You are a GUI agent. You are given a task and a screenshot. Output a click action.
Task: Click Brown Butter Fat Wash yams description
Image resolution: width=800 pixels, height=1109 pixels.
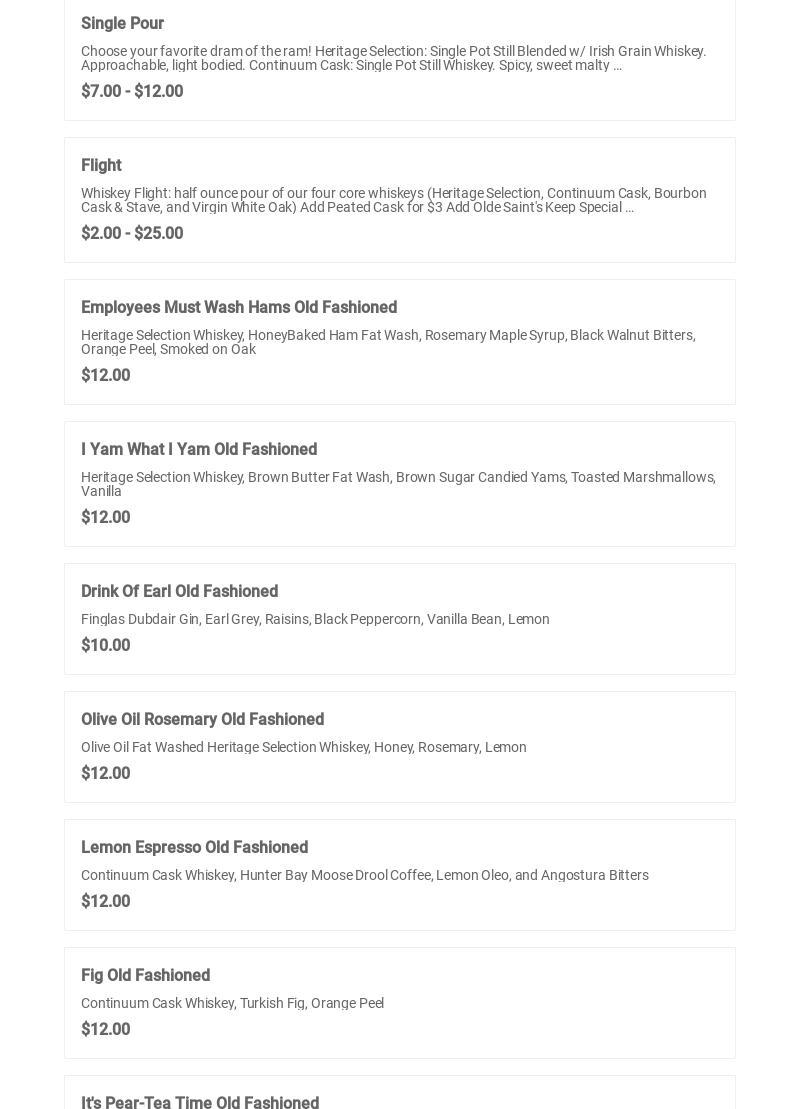(398, 484)
